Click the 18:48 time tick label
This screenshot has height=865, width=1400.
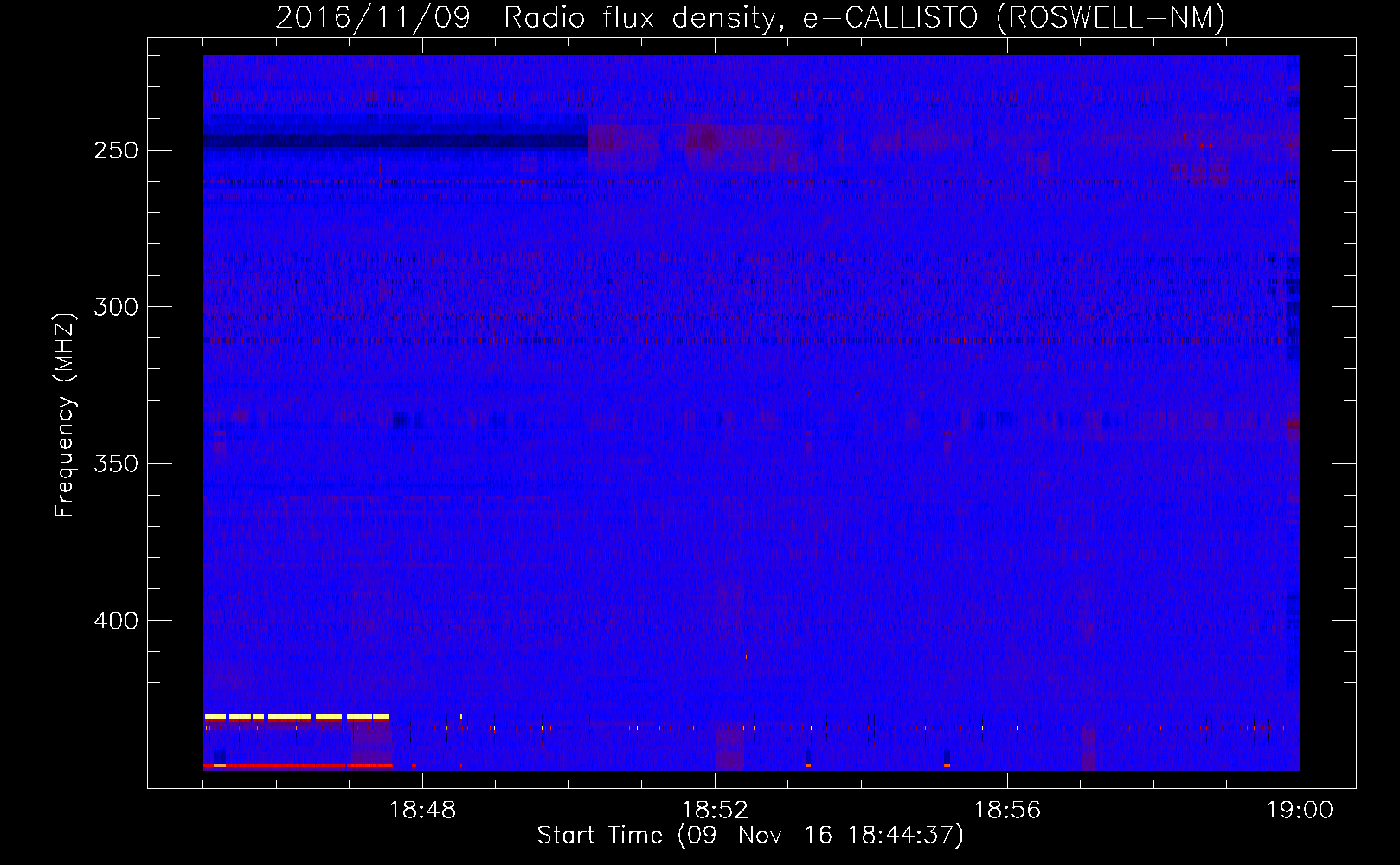tap(422, 811)
